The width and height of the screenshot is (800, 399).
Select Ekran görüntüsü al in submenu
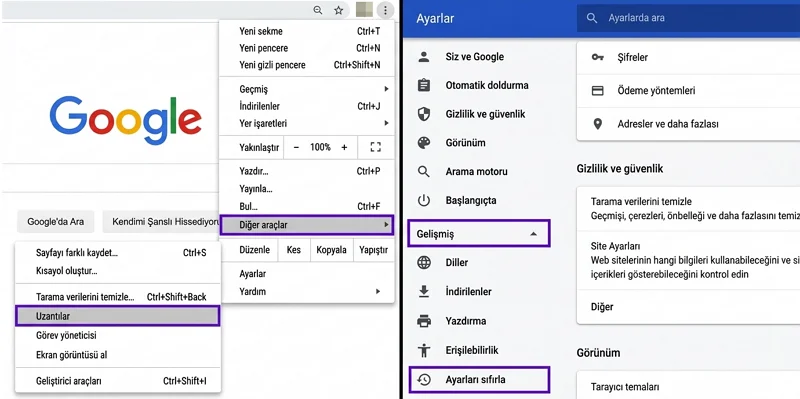(x=118, y=355)
